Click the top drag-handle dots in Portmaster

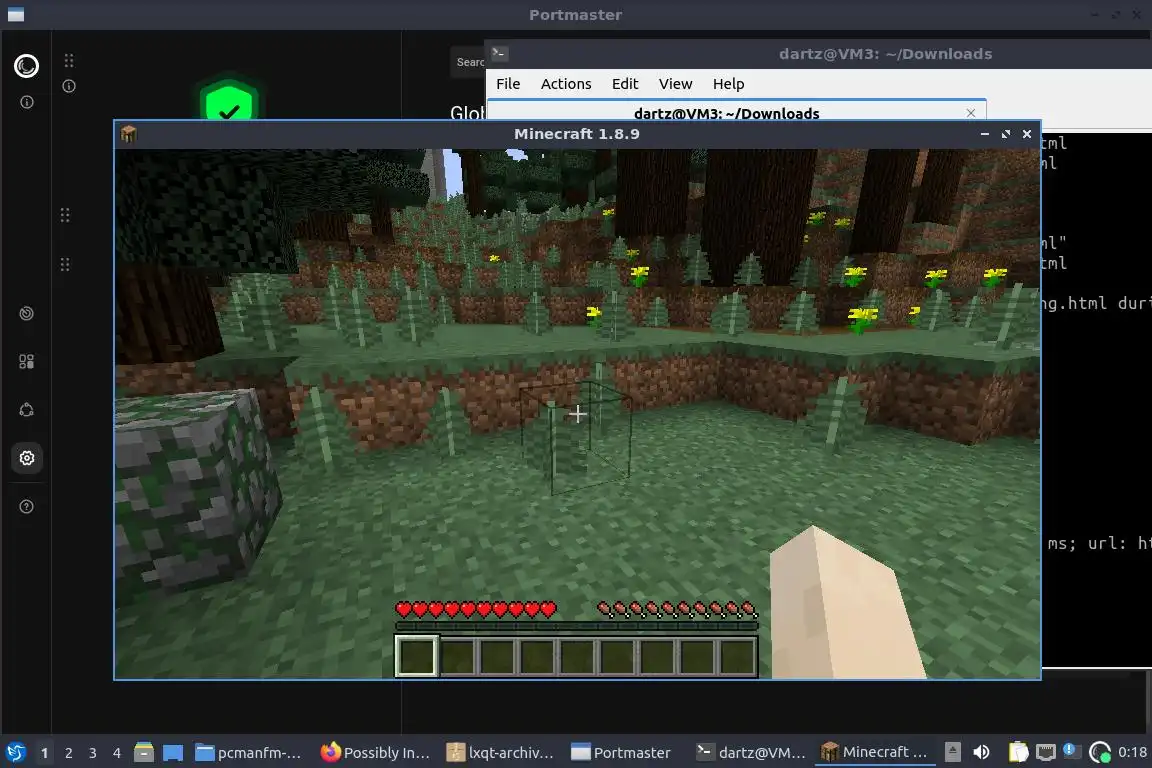(x=69, y=60)
